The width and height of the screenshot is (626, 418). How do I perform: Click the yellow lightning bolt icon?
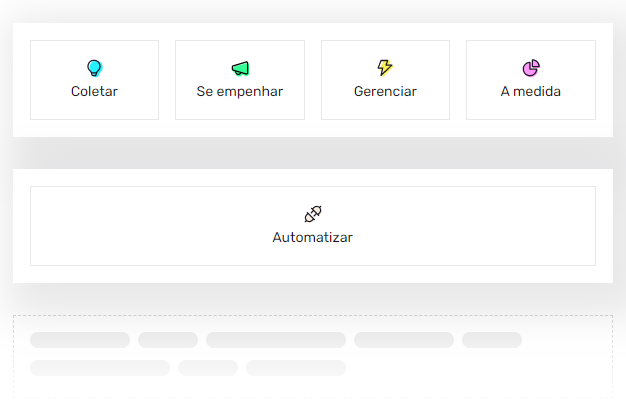point(385,67)
